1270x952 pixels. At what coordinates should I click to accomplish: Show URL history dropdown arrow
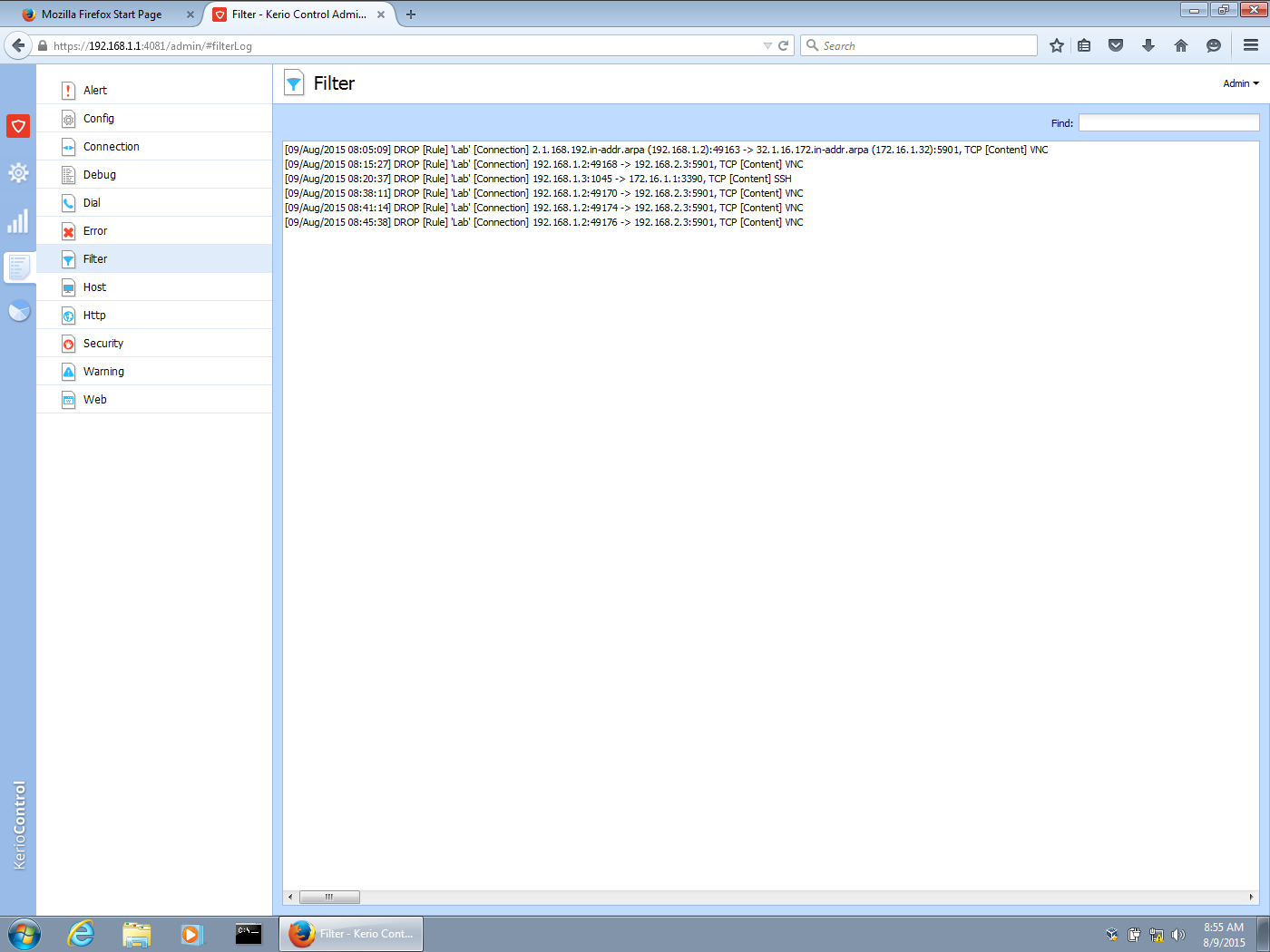[x=767, y=45]
